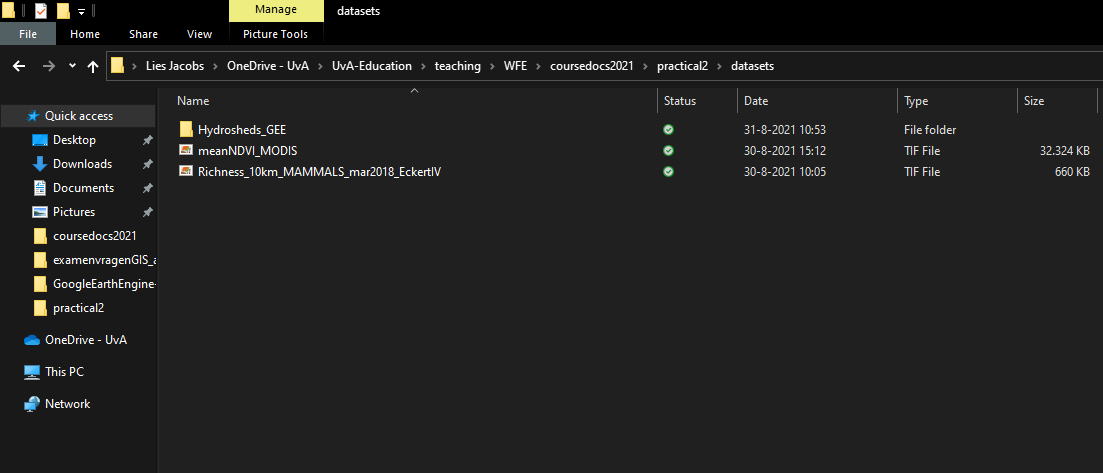The height and width of the screenshot is (473, 1103).
Task: Expand chevron after practical2 breadcrumb
Action: (721, 66)
